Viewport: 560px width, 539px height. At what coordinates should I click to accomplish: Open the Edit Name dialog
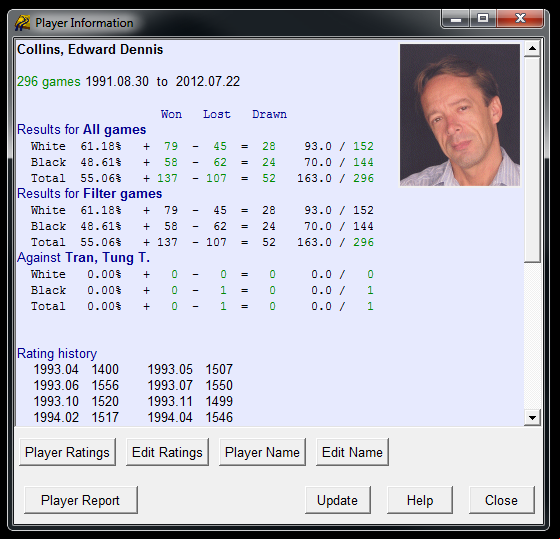pyautogui.click(x=352, y=452)
